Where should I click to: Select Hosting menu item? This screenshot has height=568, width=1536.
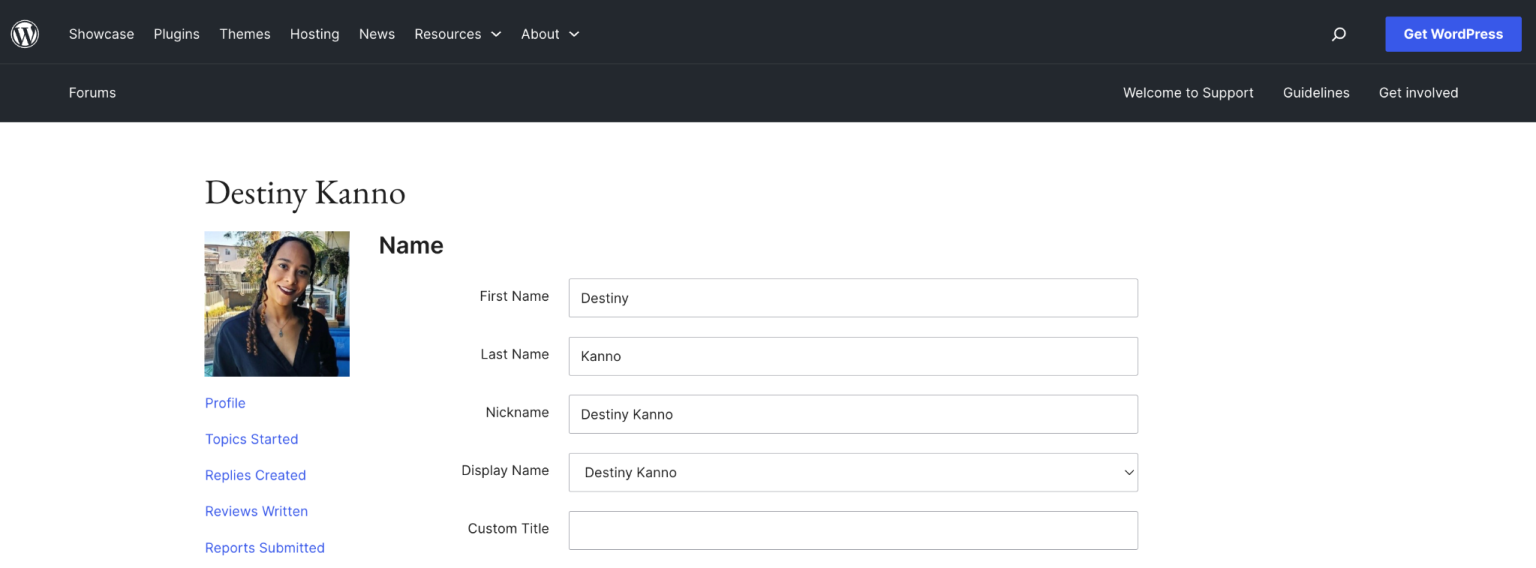(x=314, y=34)
